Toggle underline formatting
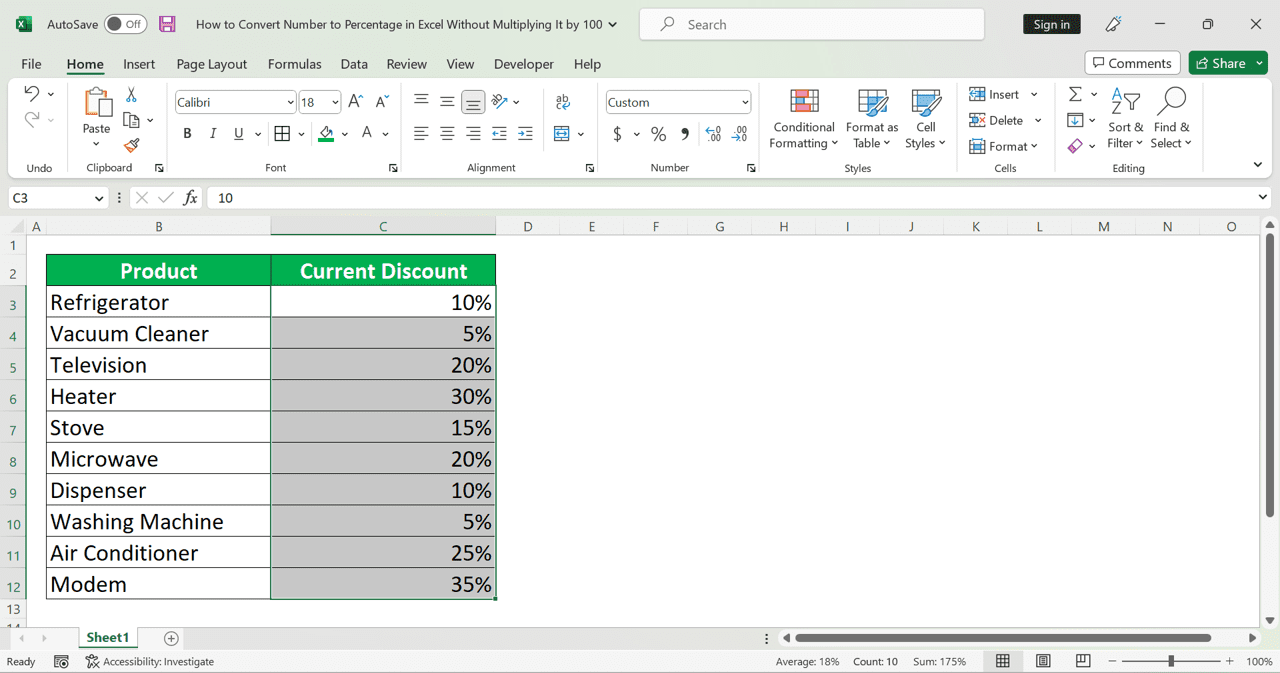 coord(238,133)
